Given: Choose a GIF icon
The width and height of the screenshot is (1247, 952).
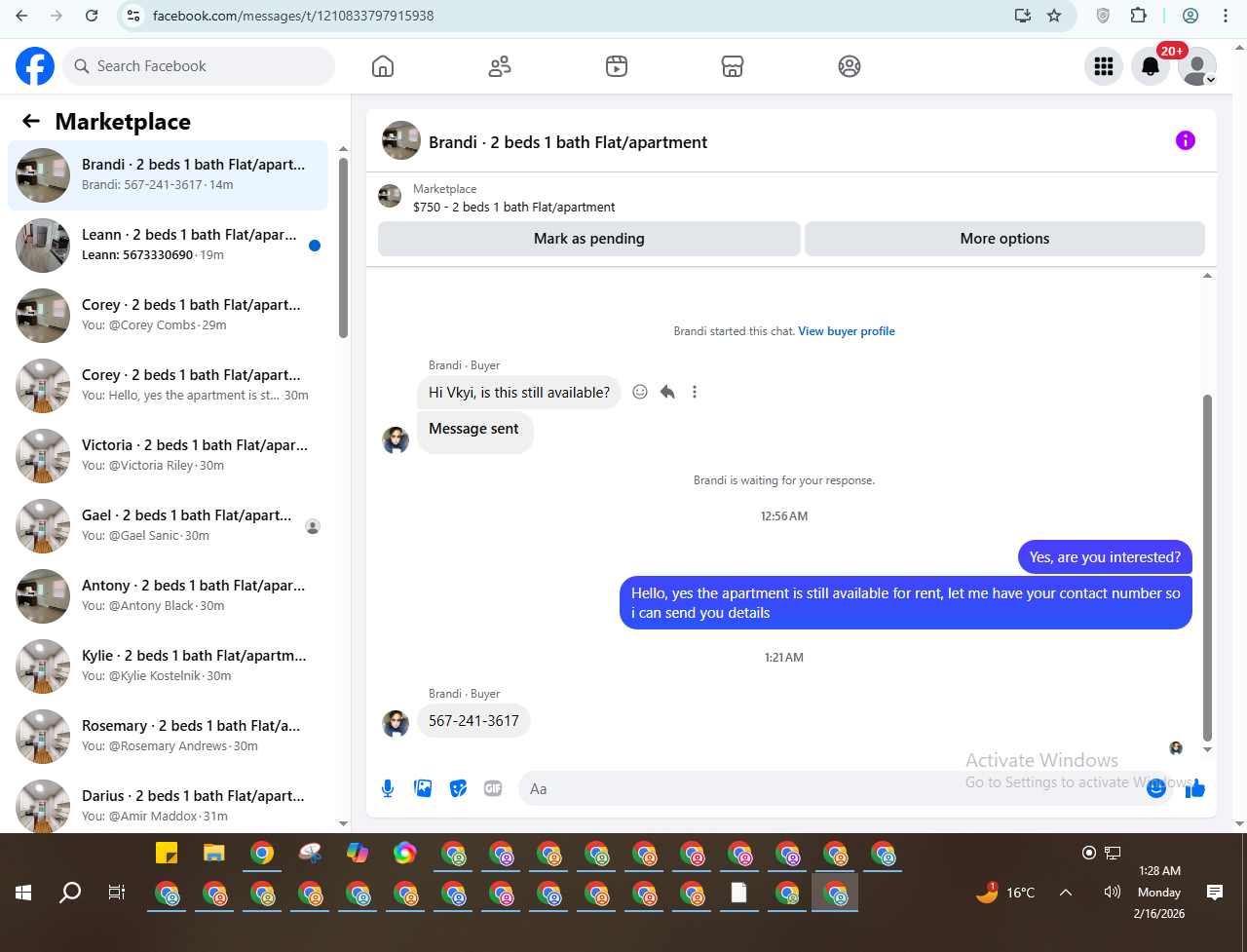Looking at the screenshot, I should tap(493, 788).
